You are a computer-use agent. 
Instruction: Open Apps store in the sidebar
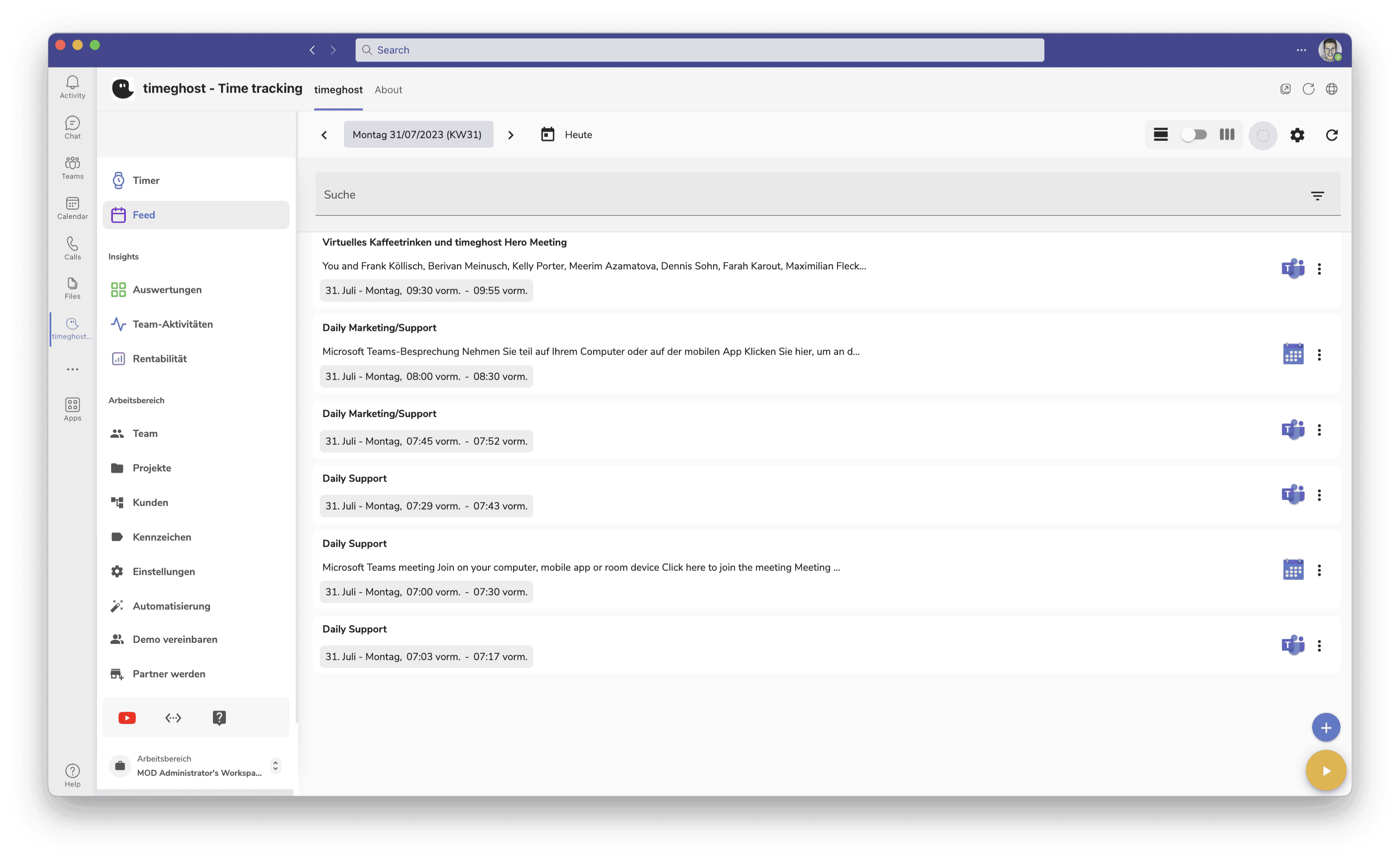coord(72,409)
